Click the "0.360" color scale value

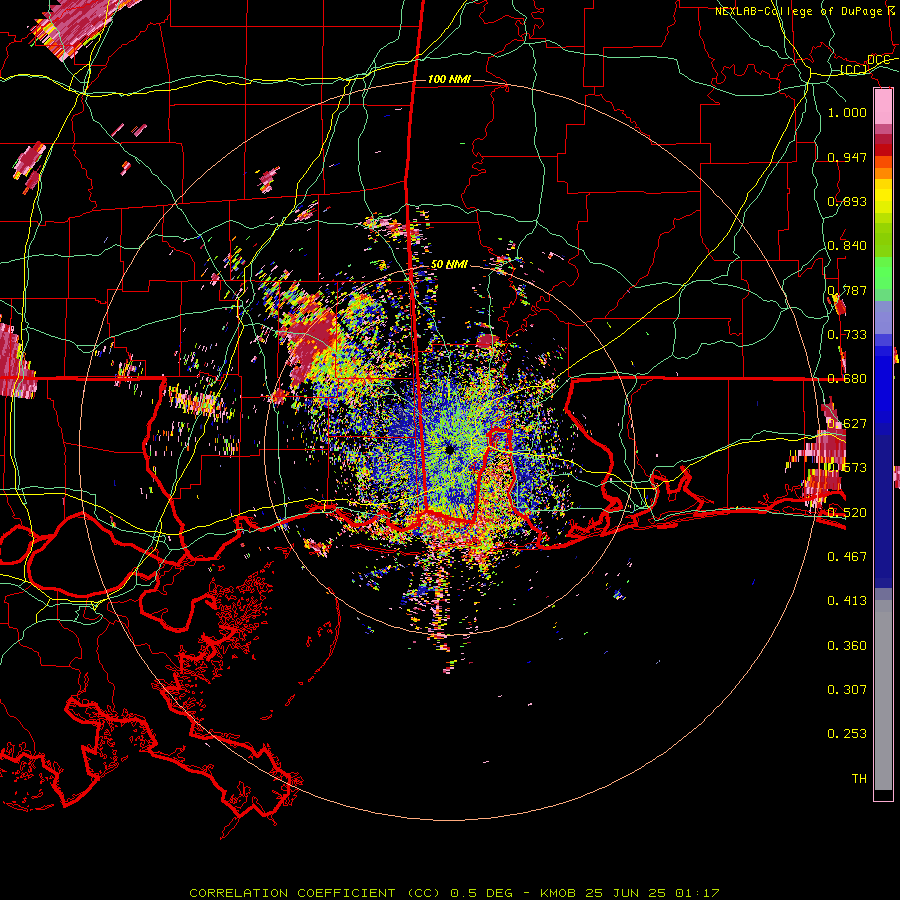[x=847, y=646]
